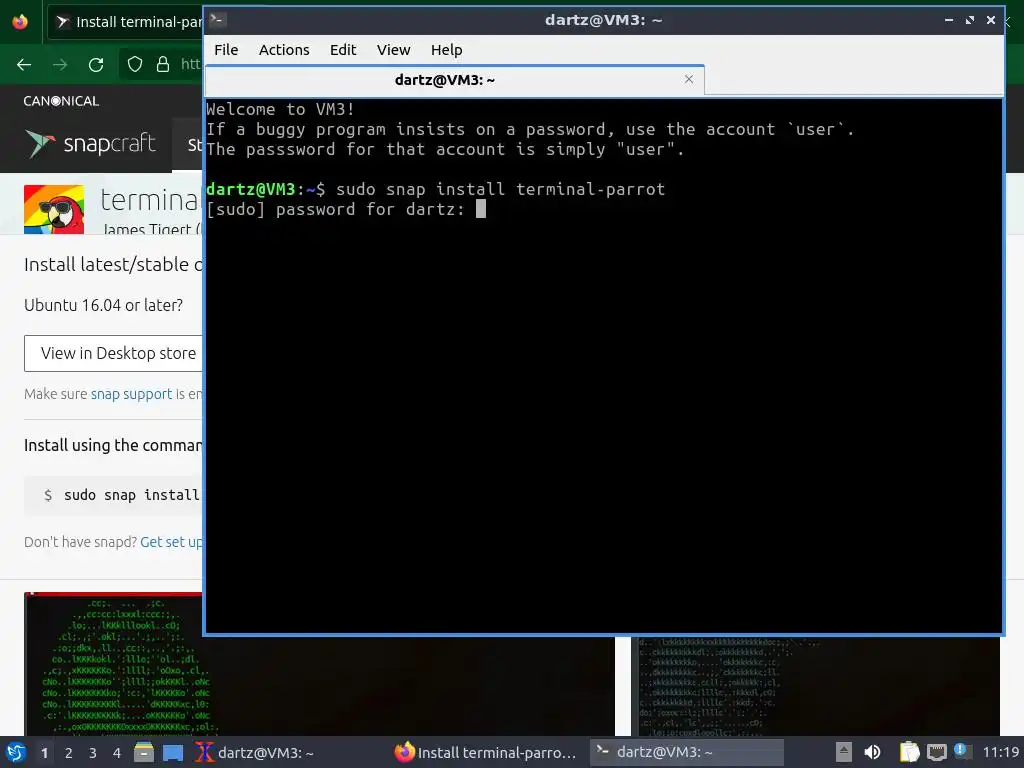Click the padlock site info icon
The width and height of the screenshot is (1024, 768).
click(163, 64)
